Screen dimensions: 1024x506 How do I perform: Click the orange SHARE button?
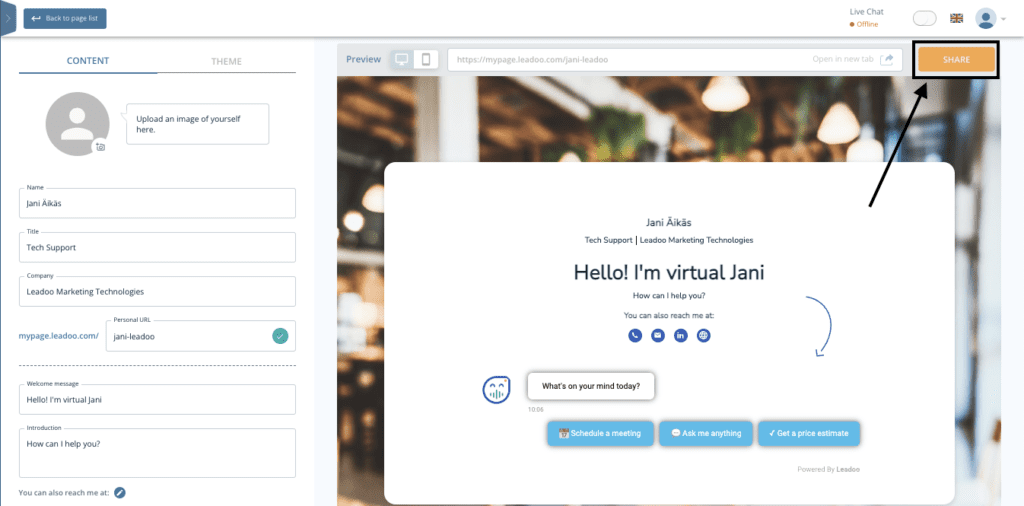(x=956, y=60)
